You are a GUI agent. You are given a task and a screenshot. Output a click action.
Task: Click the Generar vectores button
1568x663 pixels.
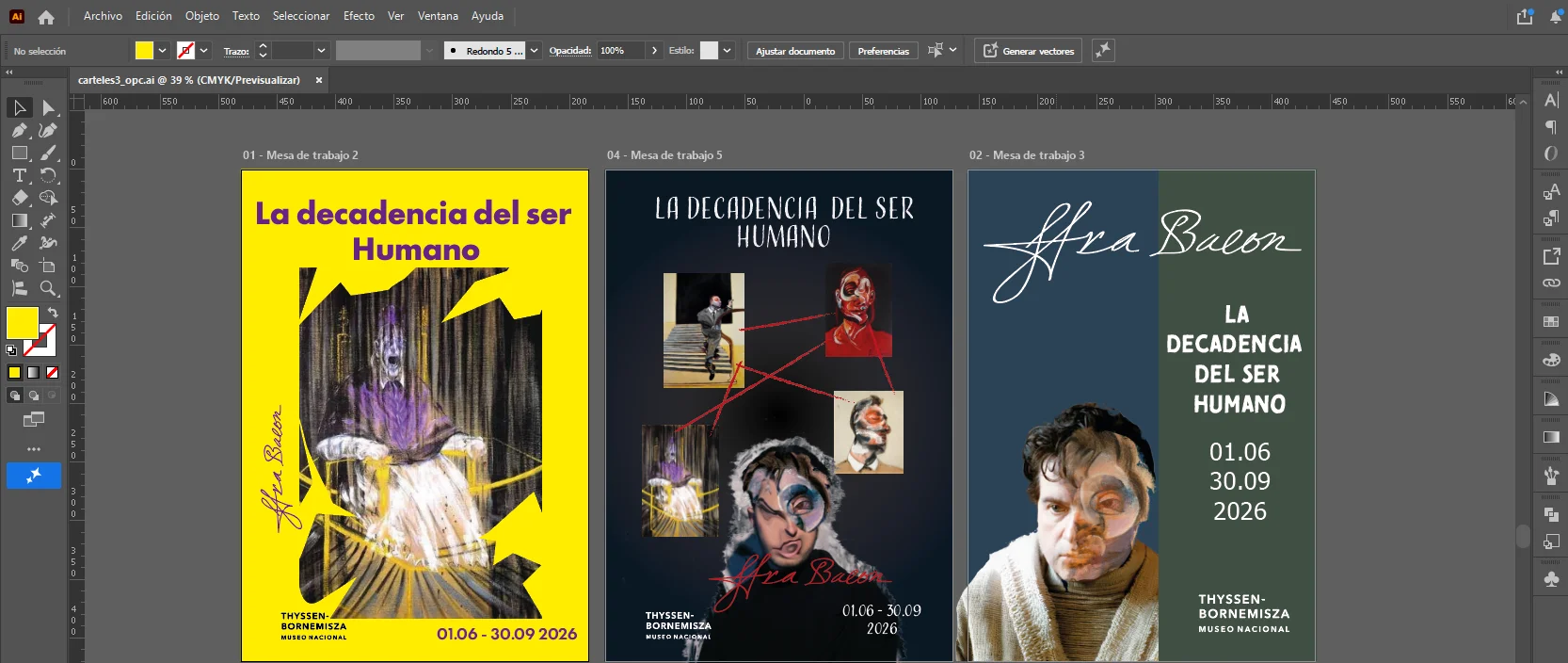pyautogui.click(x=1028, y=51)
